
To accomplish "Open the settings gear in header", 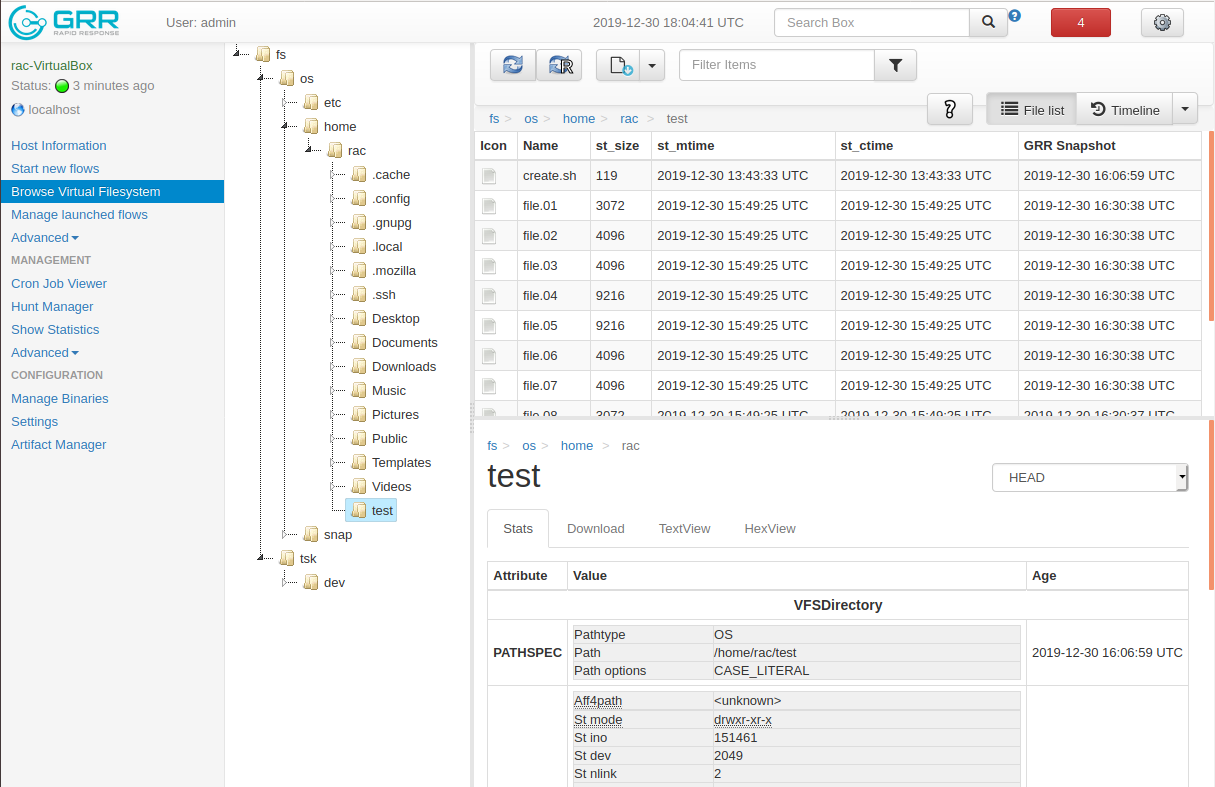I will click(1162, 22).
